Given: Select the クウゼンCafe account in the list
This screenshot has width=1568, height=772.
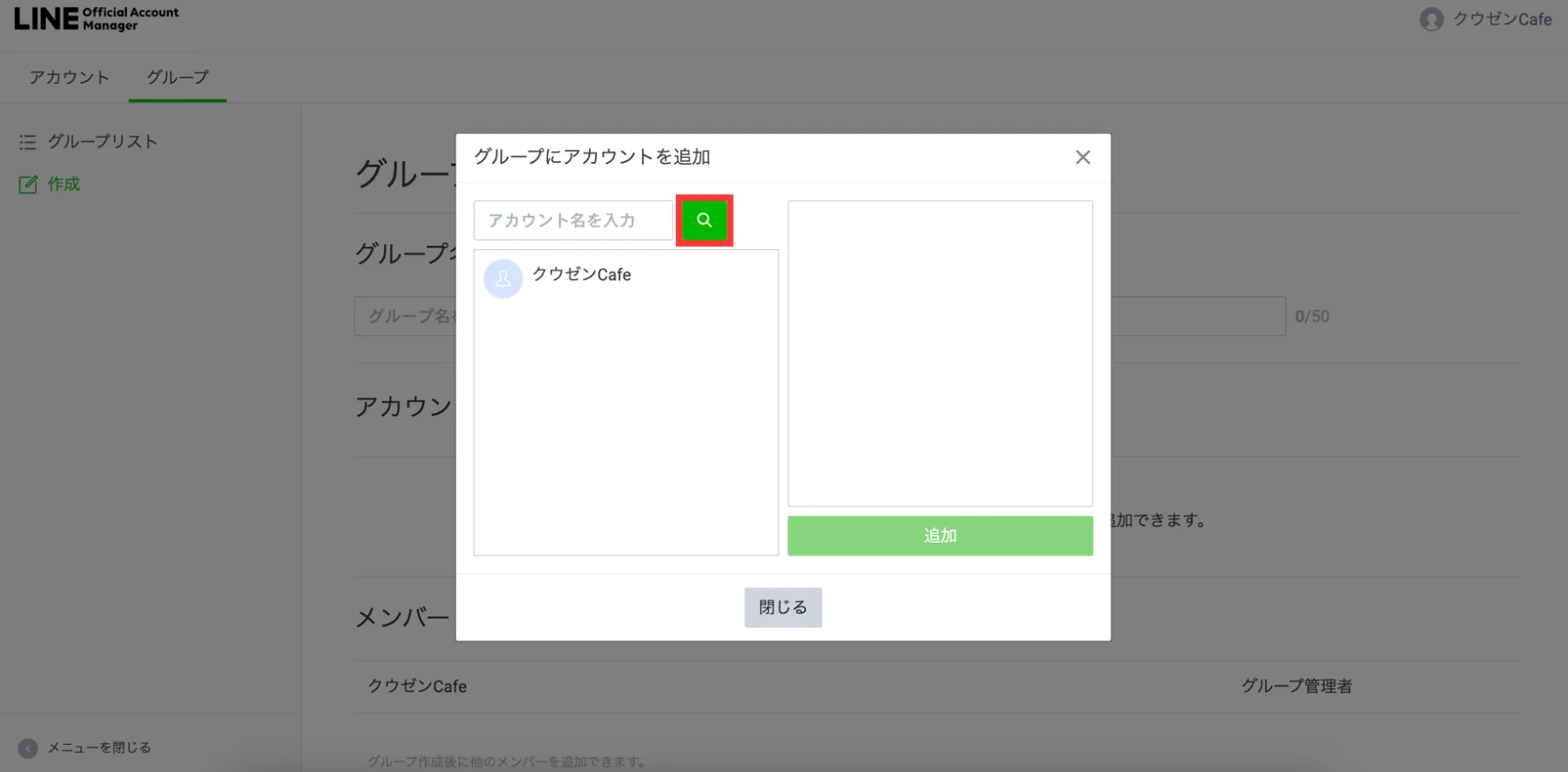Looking at the screenshot, I should [625, 278].
